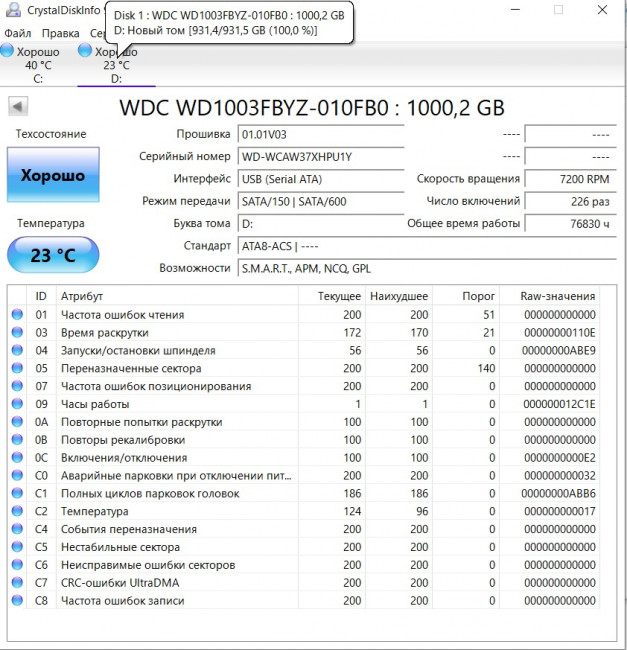Open the Файл menu
The image size is (627, 650).
click(x=18, y=33)
